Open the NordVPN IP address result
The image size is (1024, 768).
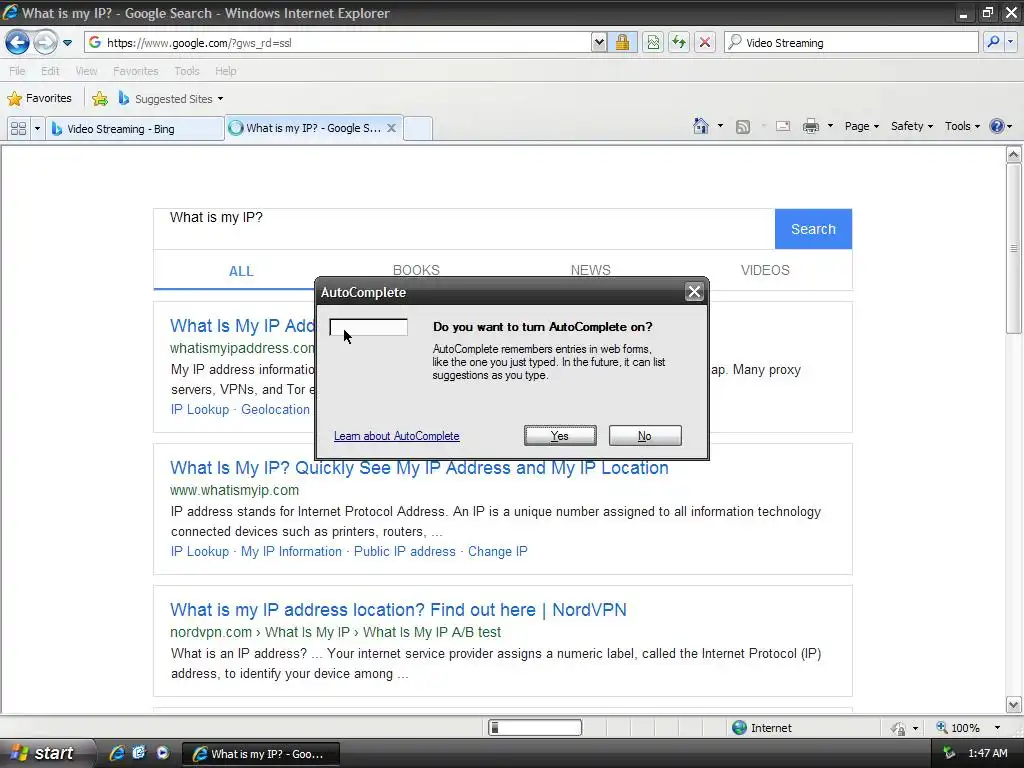tap(398, 610)
